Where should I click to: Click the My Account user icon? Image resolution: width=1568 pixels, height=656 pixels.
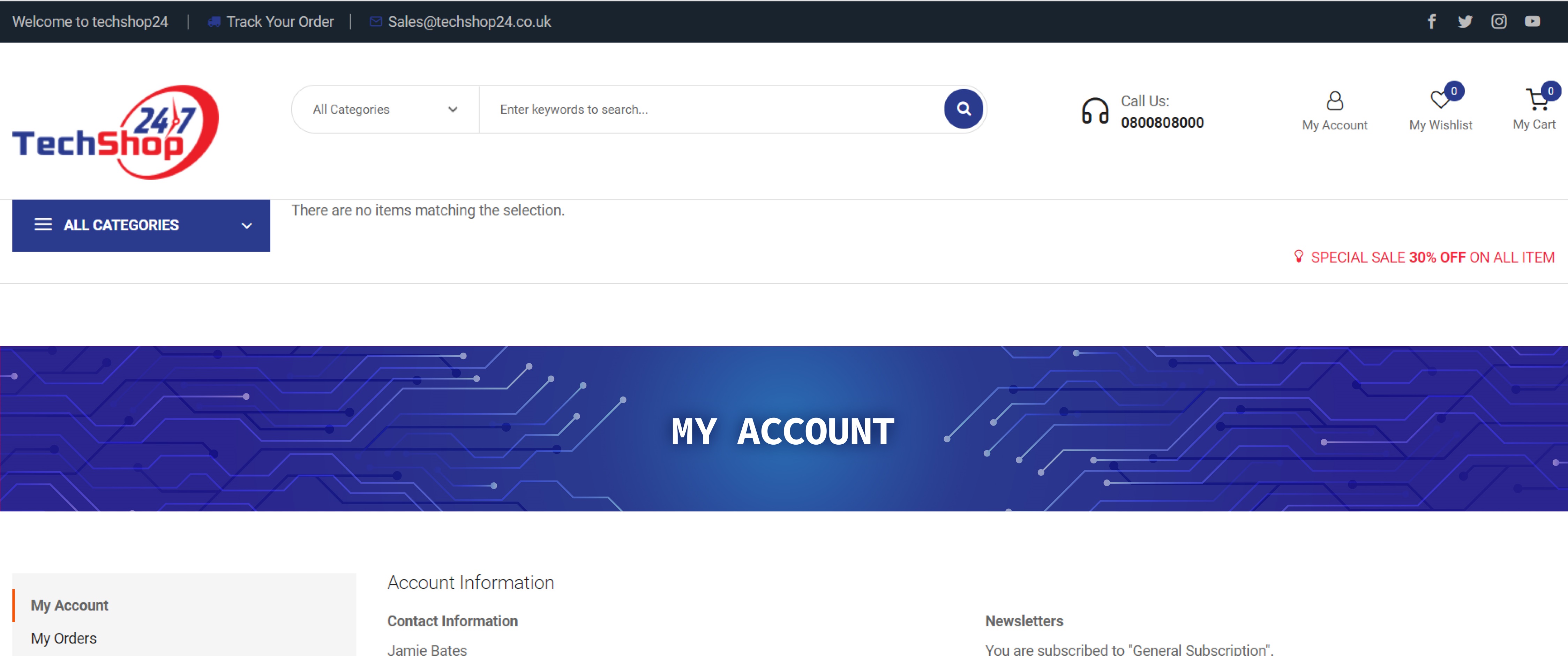1334,100
